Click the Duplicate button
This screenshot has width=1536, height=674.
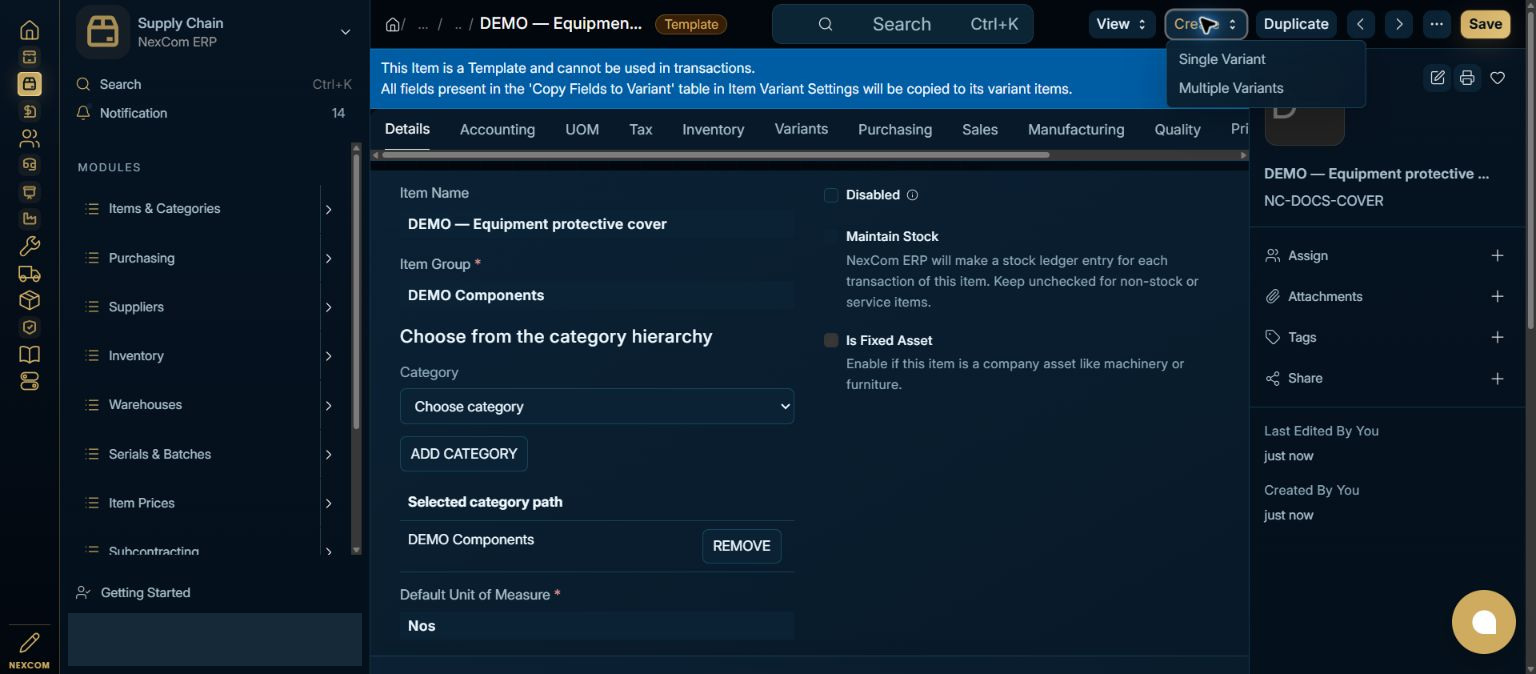click(x=1296, y=24)
